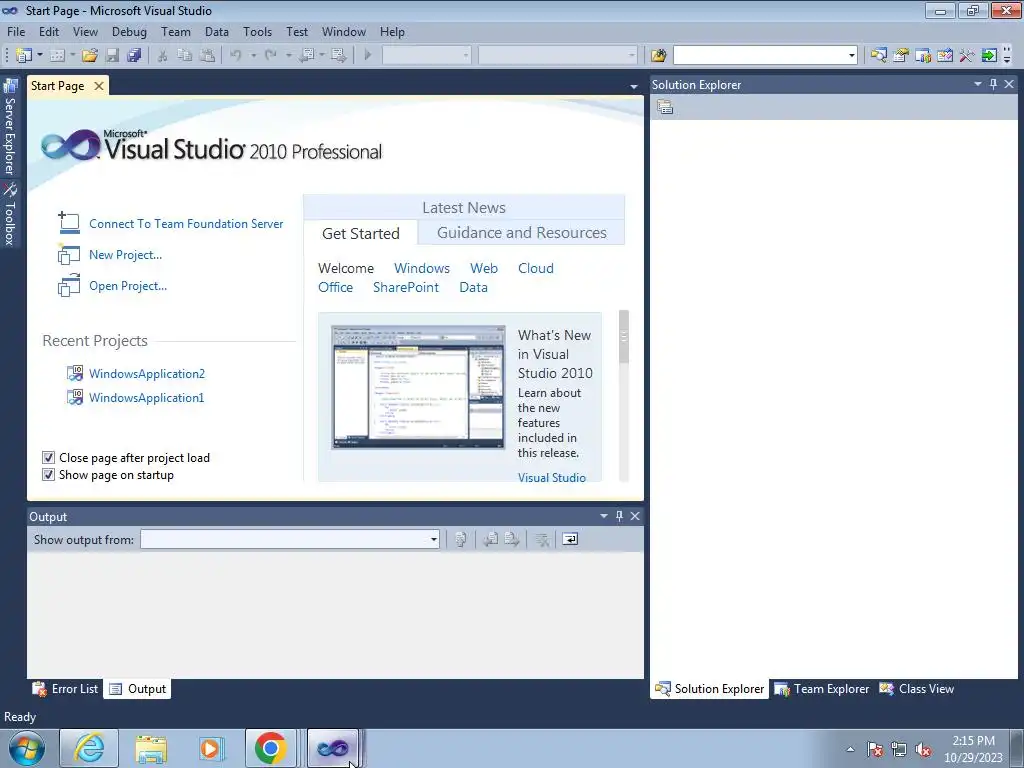Viewport: 1024px width, 768px height.
Task: Select the Latest News tab
Action: (464, 208)
